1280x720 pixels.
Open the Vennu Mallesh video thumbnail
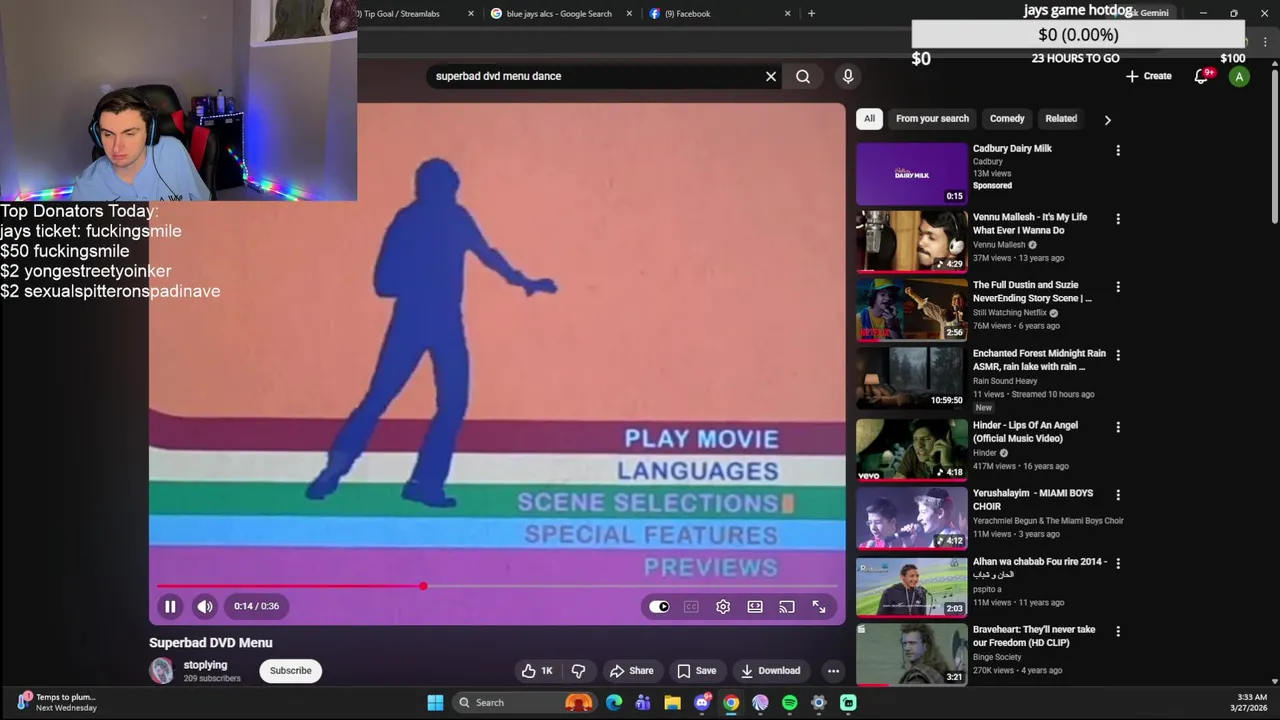(912, 242)
